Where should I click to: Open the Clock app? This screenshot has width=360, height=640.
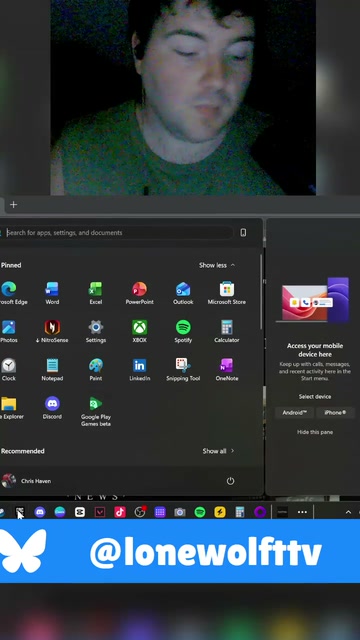9,370
